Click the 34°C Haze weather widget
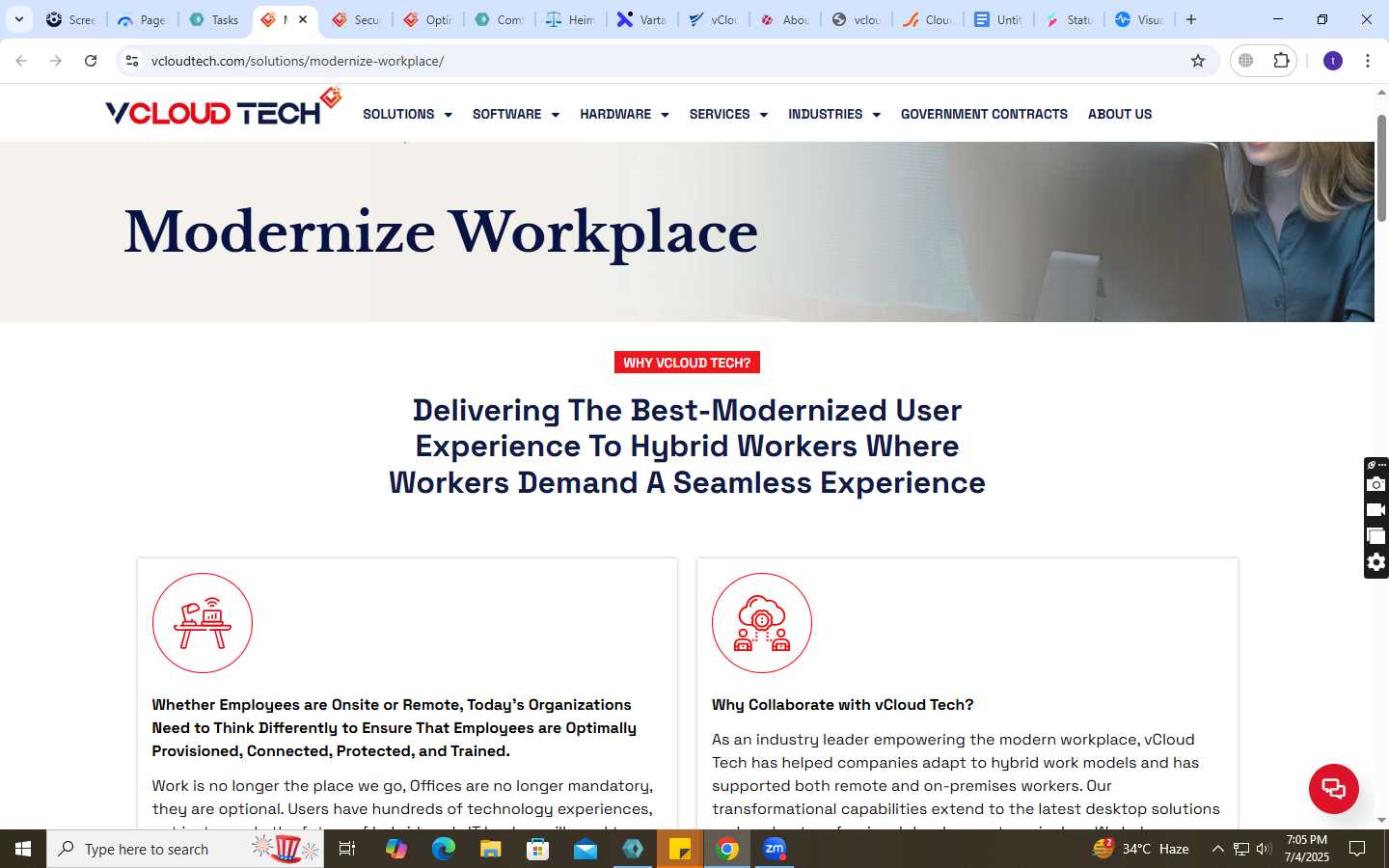 click(1140, 849)
